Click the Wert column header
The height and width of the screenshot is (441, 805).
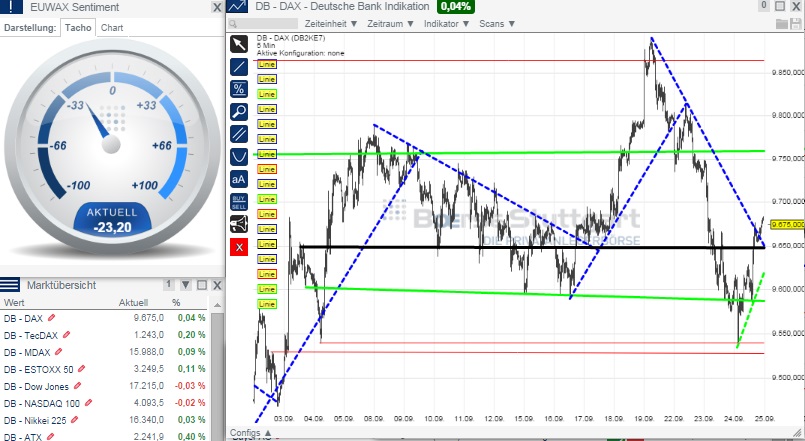click(x=14, y=302)
